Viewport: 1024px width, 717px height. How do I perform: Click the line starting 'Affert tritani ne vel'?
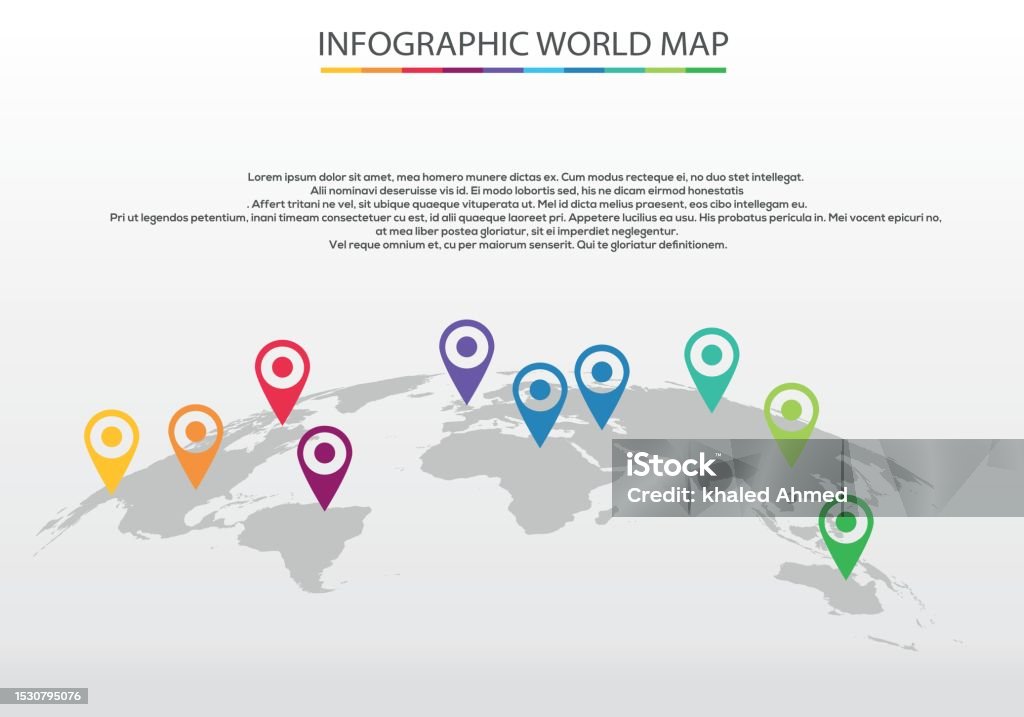coord(527,204)
